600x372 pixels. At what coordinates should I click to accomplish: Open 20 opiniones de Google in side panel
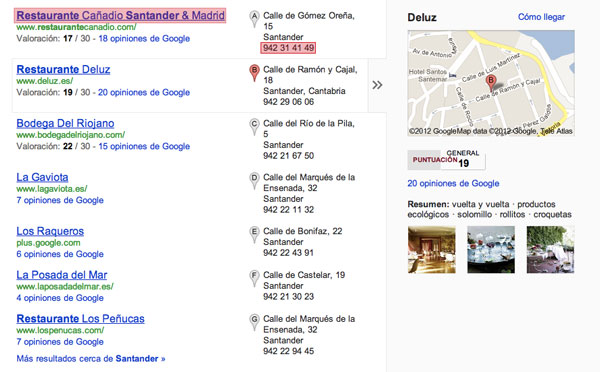click(453, 183)
